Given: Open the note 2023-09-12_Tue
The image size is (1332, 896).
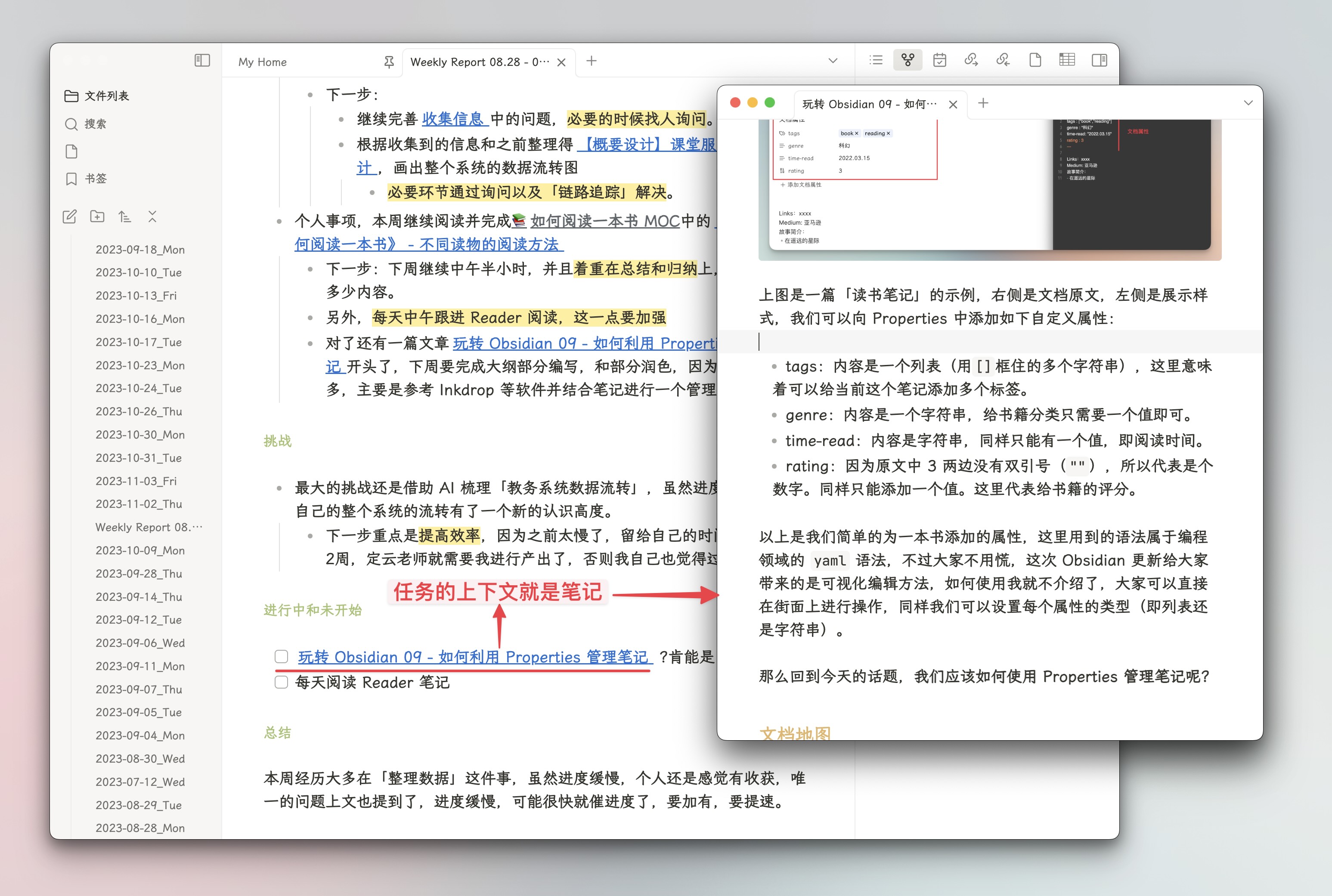Looking at the screenshot, I should tap(139, 619).
